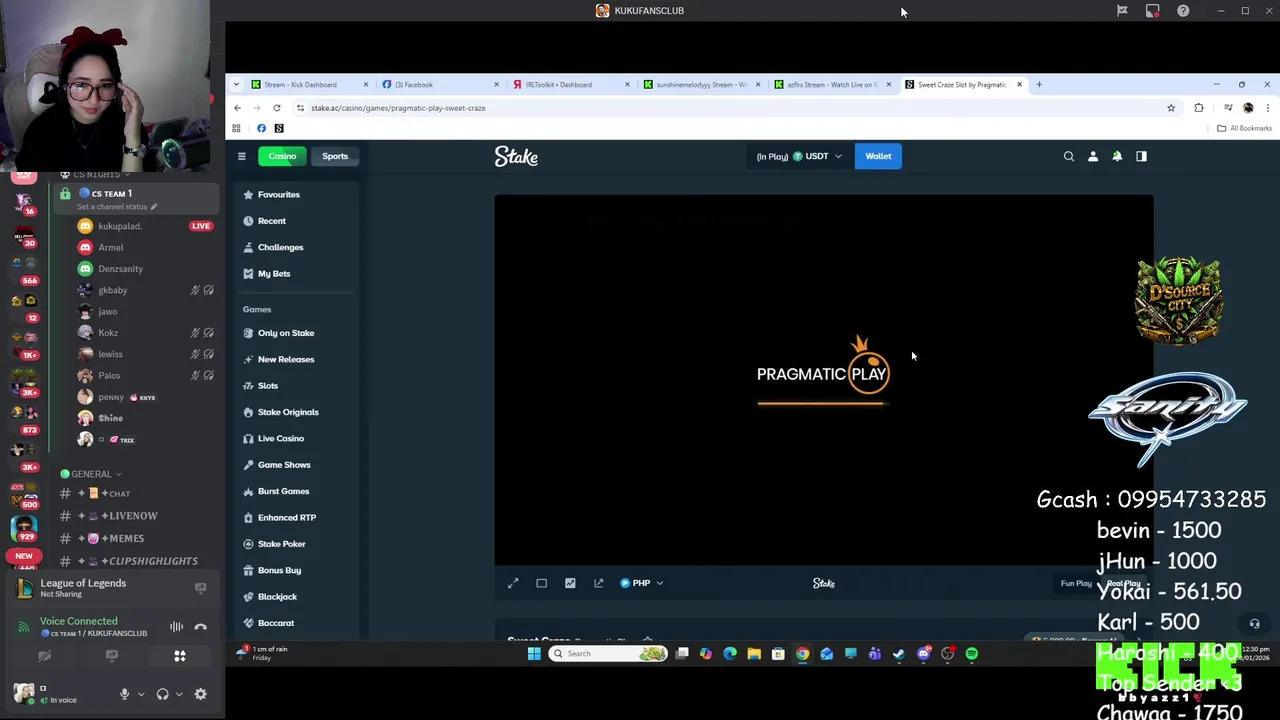Click the blue Wallet button
Image resolution: width=1280 pixels, height=720 pixels.
(878, 156)
